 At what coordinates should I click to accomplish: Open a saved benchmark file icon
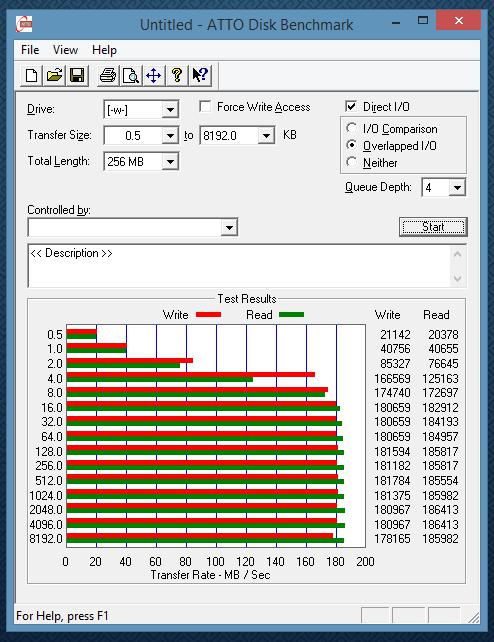(x=54, y=75)
